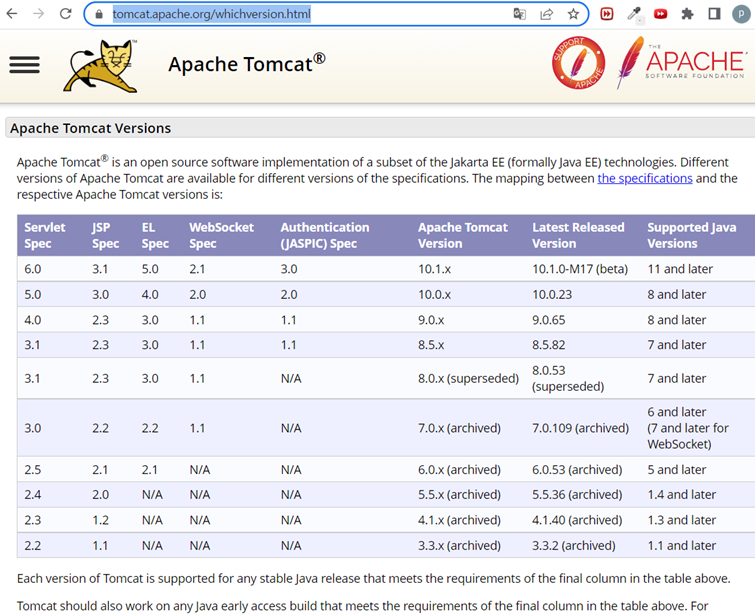The image size is (755, 615).
Task: Go forward one page
Action: (39, 13)
